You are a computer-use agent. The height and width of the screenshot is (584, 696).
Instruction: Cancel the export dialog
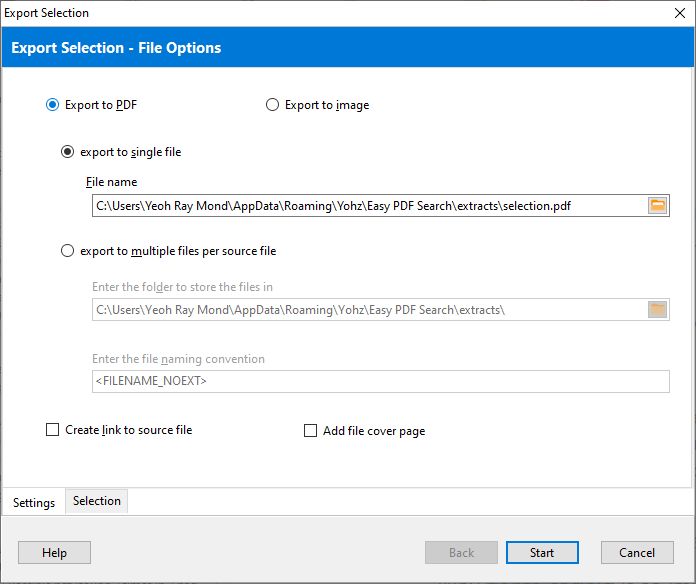637,553
